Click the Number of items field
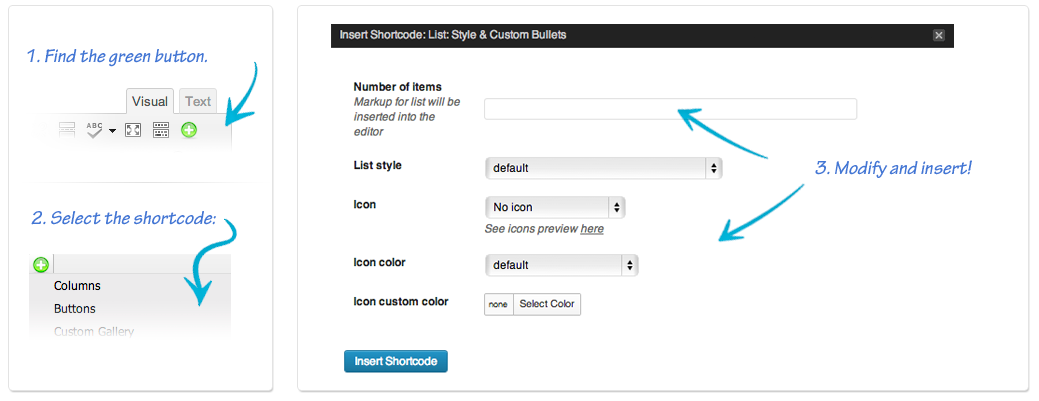 [x=671, y=109]
